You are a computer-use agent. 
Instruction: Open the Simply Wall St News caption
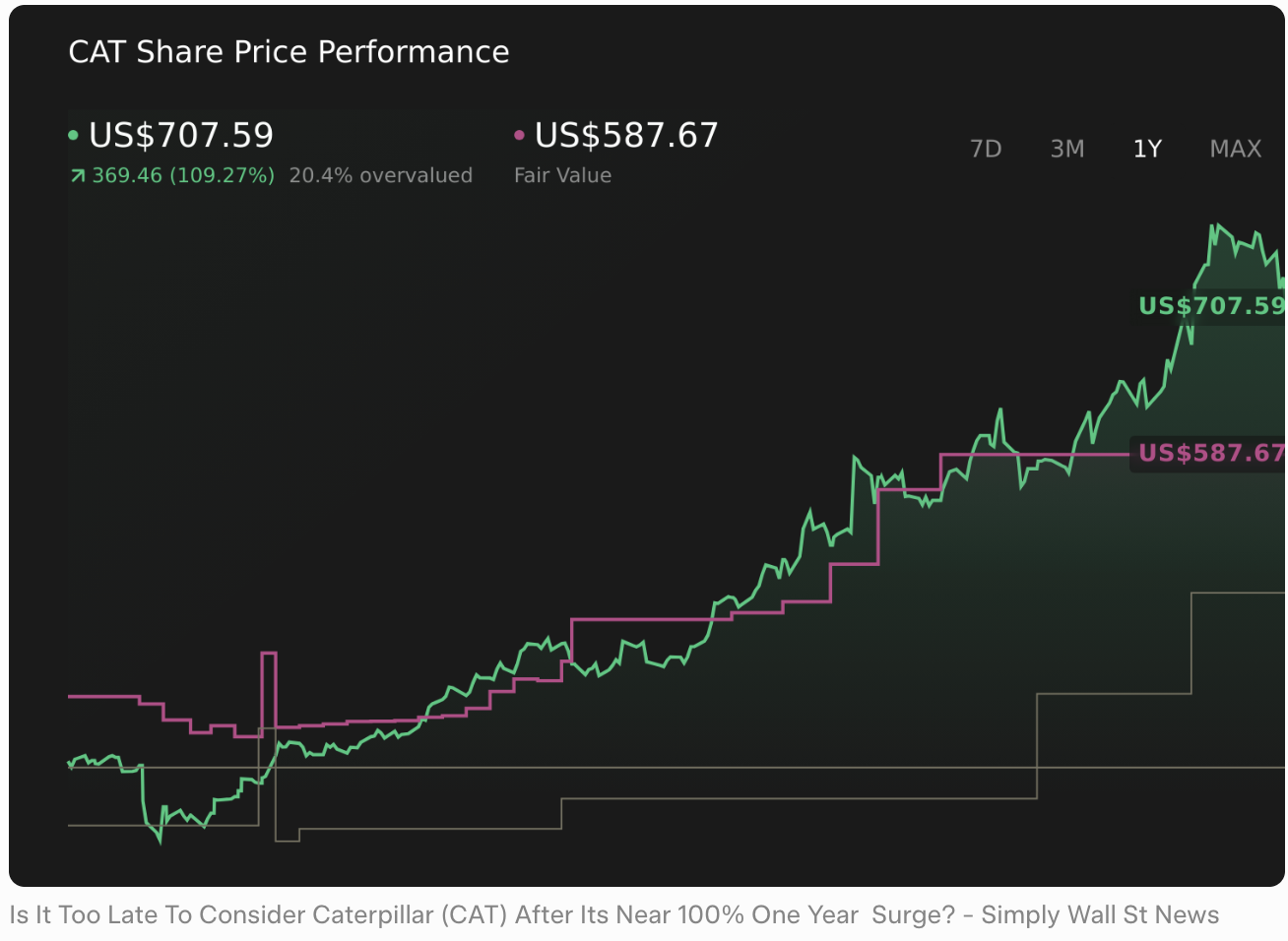point(613,914)
